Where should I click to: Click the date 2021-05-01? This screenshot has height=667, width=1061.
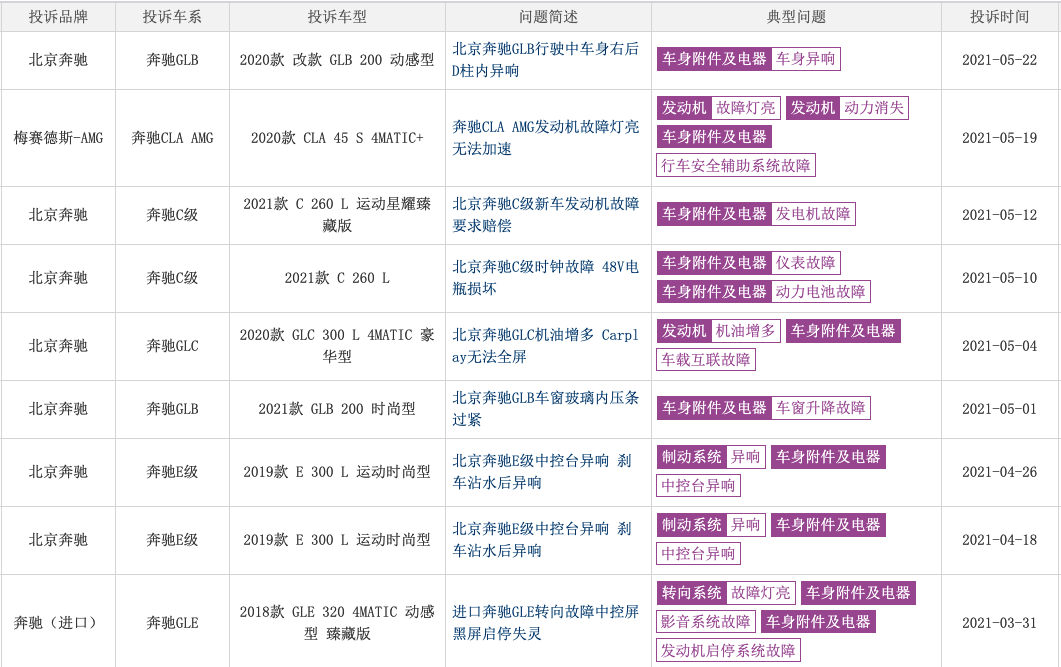999,409
